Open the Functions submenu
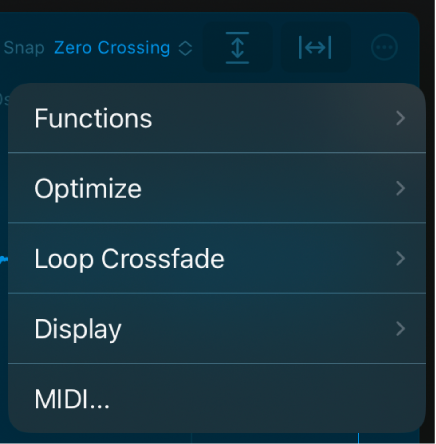This screenshot has height=444, width=436. (x=217, y=118)
